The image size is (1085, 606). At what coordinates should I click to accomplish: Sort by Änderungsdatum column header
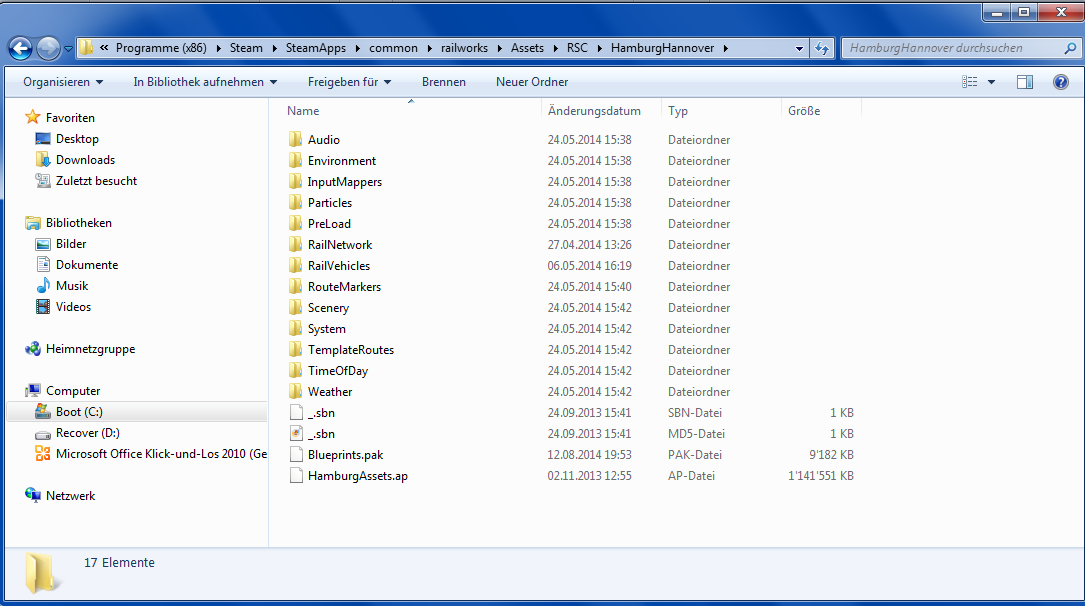(x=594, y=111)
